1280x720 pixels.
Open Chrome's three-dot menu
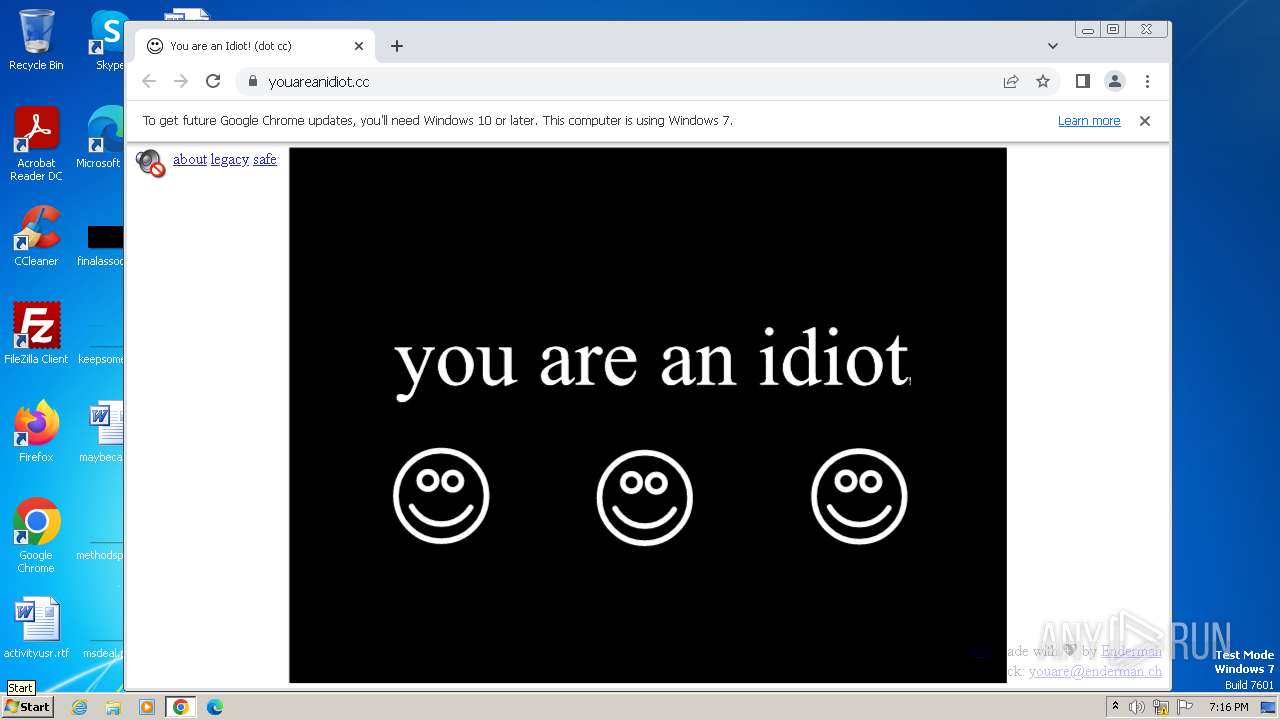pos(1147,81)
